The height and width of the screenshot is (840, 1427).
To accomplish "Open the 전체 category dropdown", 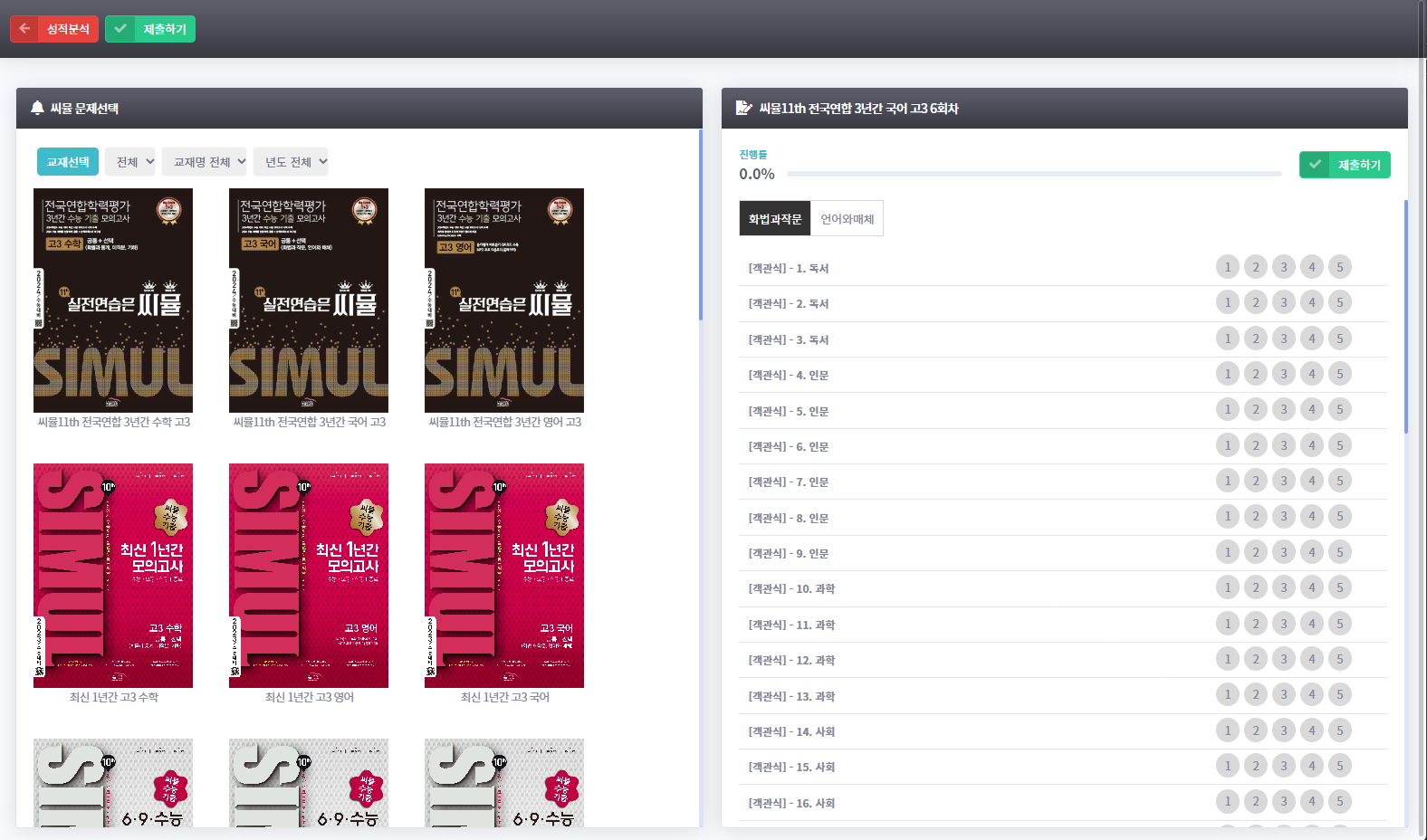I will [130, 162].
